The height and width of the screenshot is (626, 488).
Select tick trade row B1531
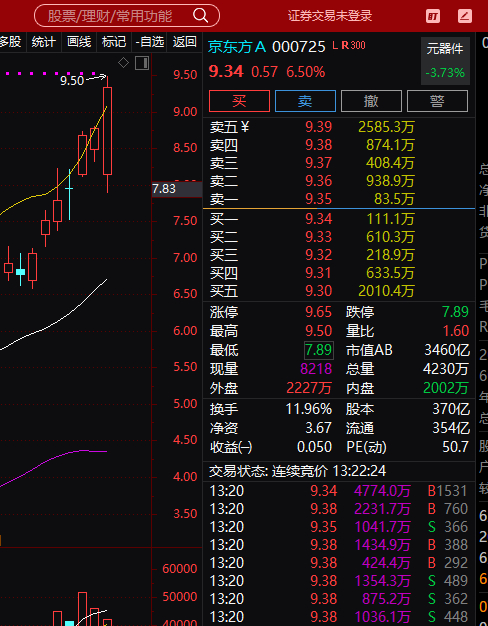(x=339, y=491)
